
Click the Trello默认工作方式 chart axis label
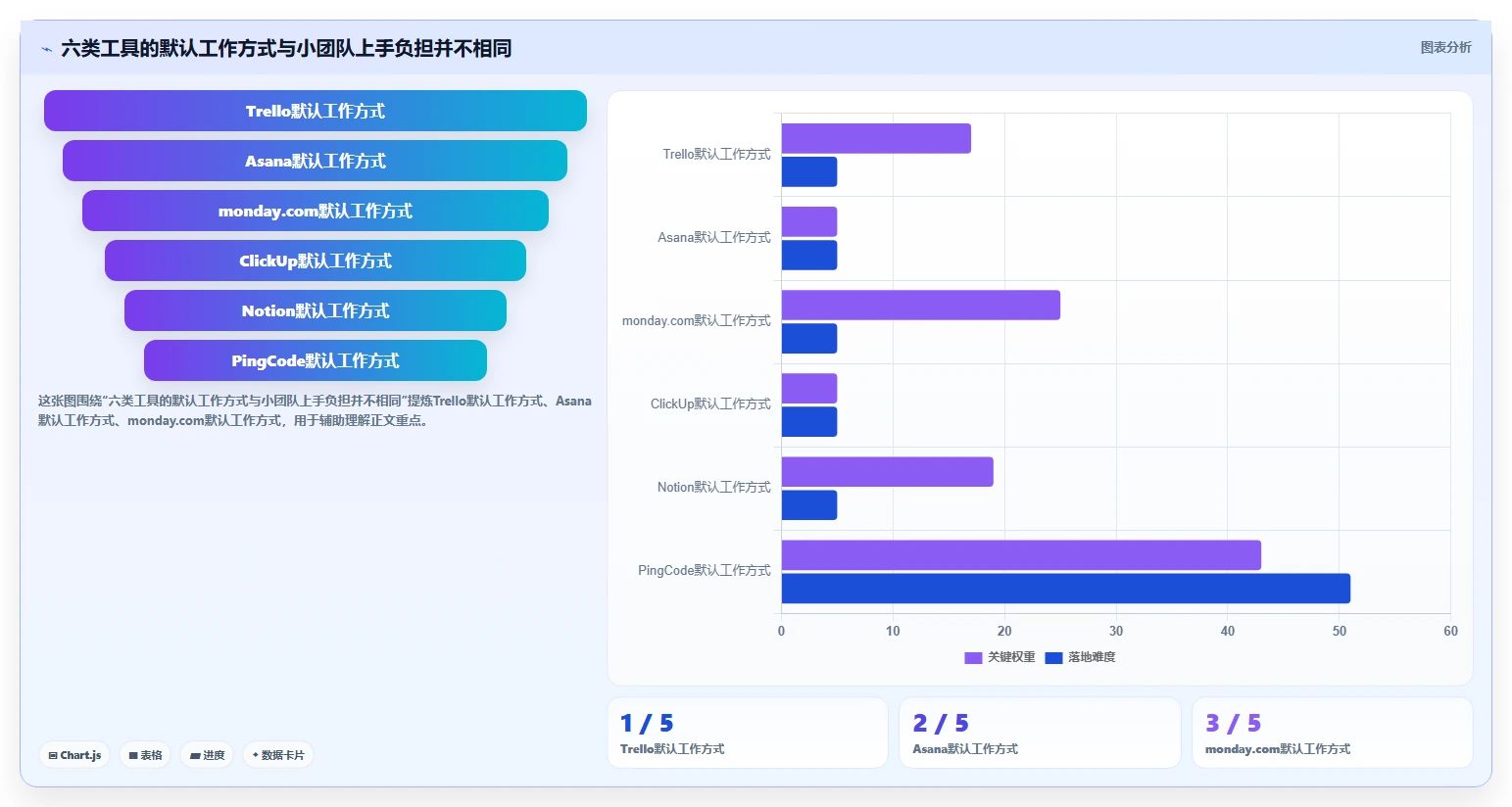coord(716,155)
